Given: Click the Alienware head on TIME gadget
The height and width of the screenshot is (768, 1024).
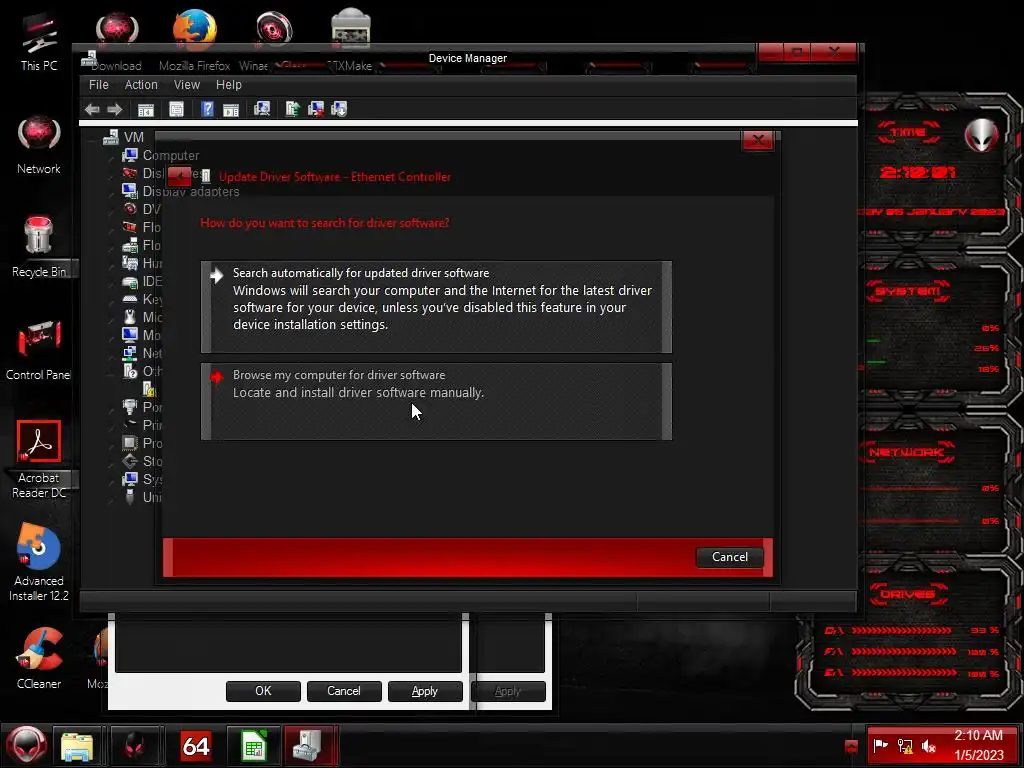Looking at the screenshot, I should [x=982, y=135].
